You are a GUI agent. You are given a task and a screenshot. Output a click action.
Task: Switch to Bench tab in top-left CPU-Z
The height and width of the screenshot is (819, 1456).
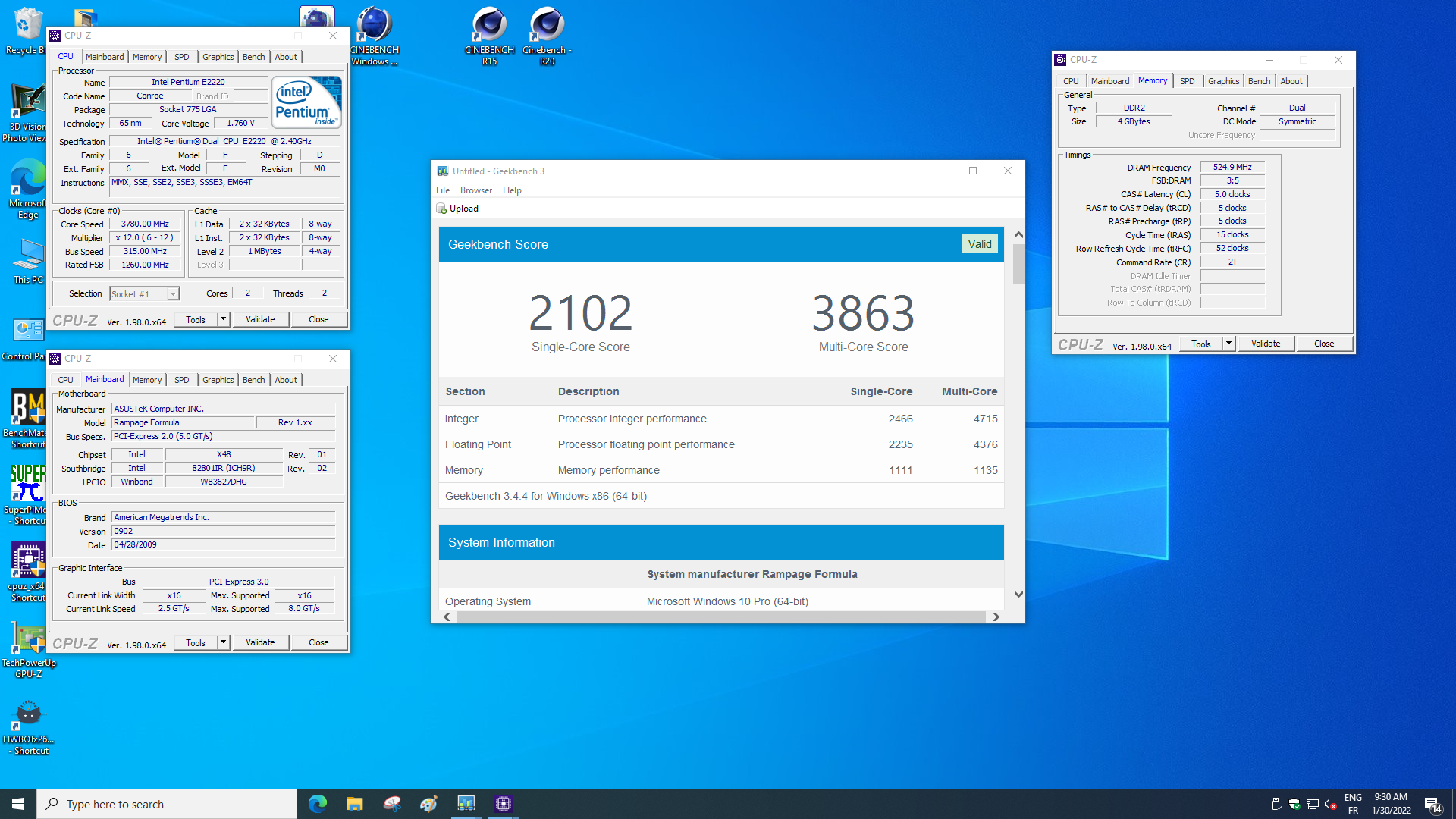coord(254,57)
